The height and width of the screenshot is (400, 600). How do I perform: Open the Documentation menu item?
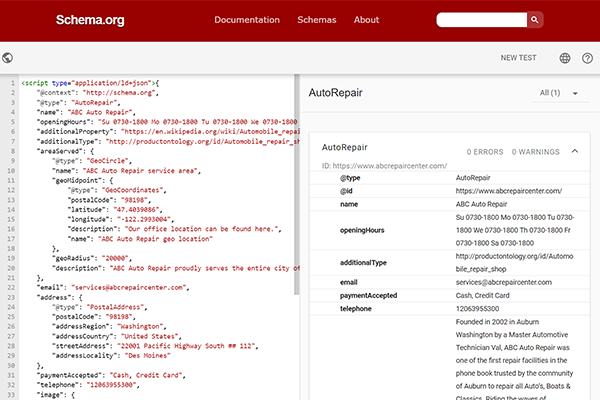247,20
